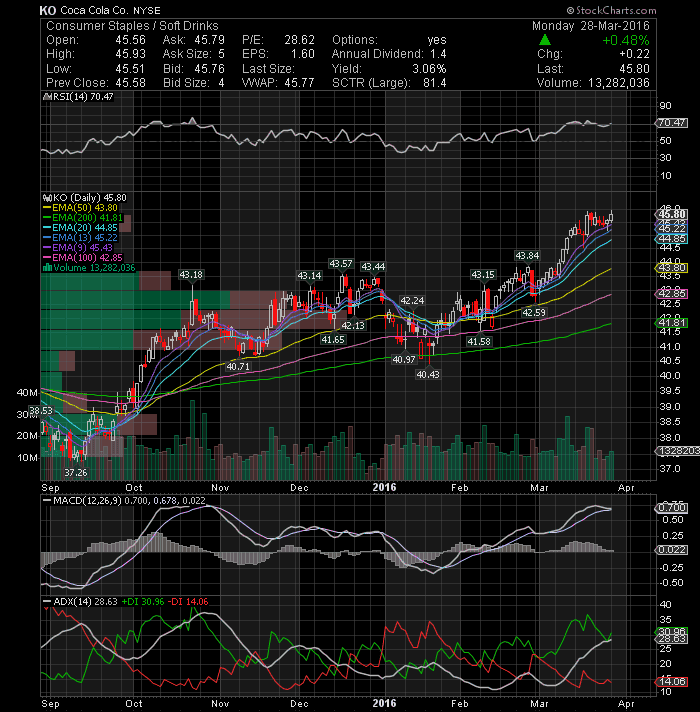
Task: Click the 43.44 price peak annotation
Action: pyautogui.click(x=373, y=267)
